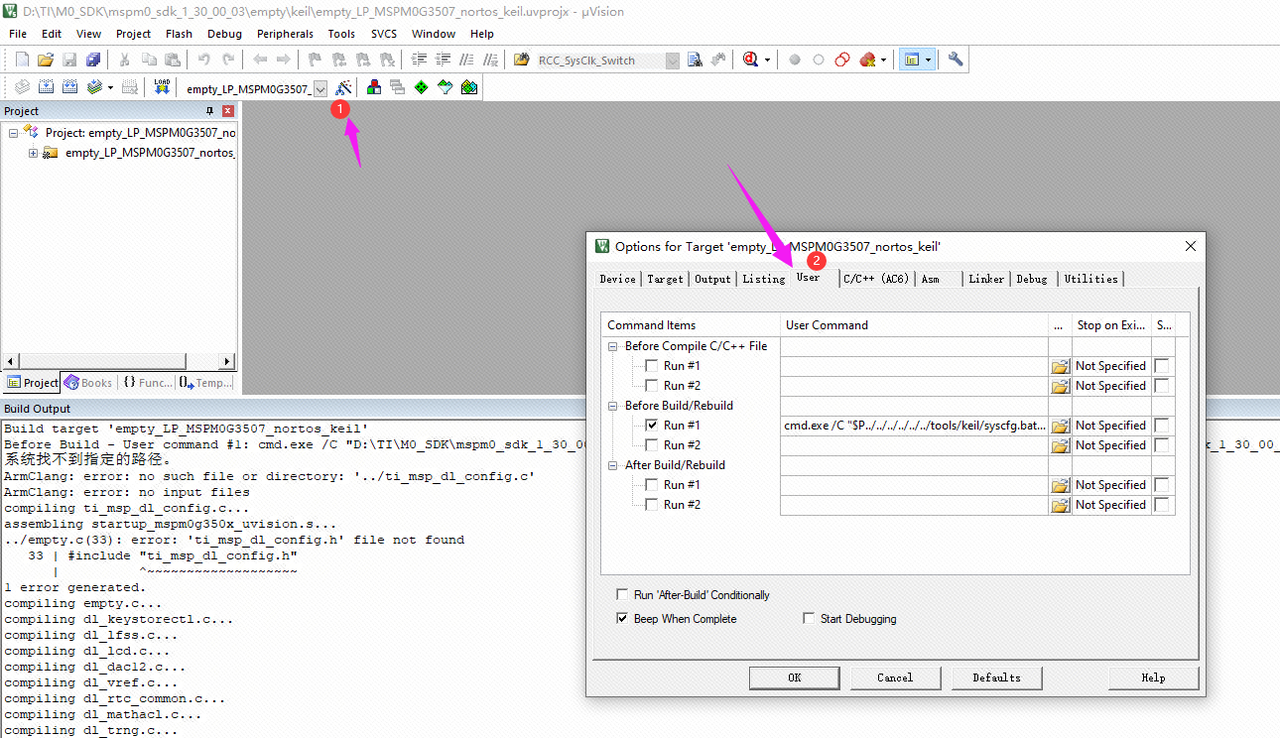Viewport: 1280px width, 738px height.
Task: Open the RCC_SysClk_Switch find combo dropdown
Action: click(672, 60)
